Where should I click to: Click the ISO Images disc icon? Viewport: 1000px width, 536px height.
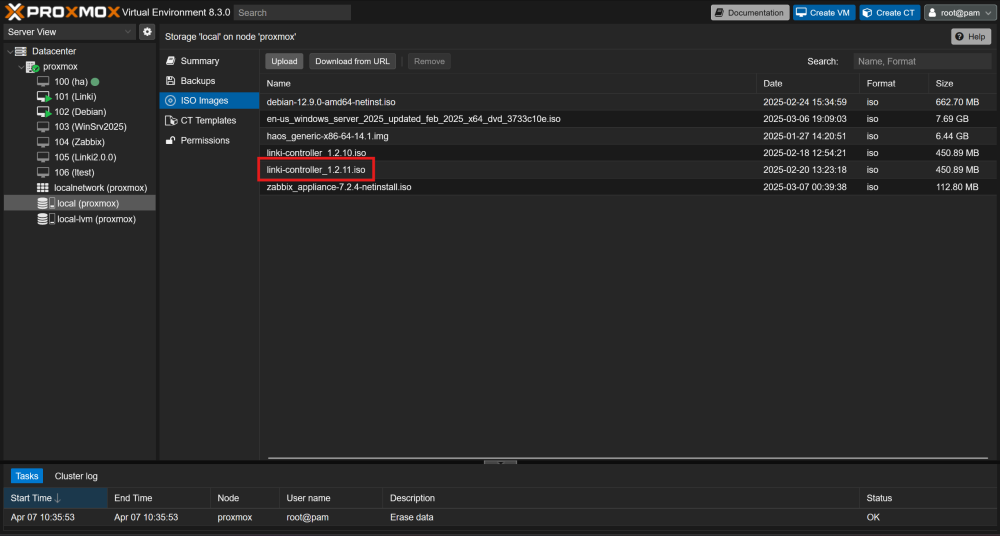point(170,101)
